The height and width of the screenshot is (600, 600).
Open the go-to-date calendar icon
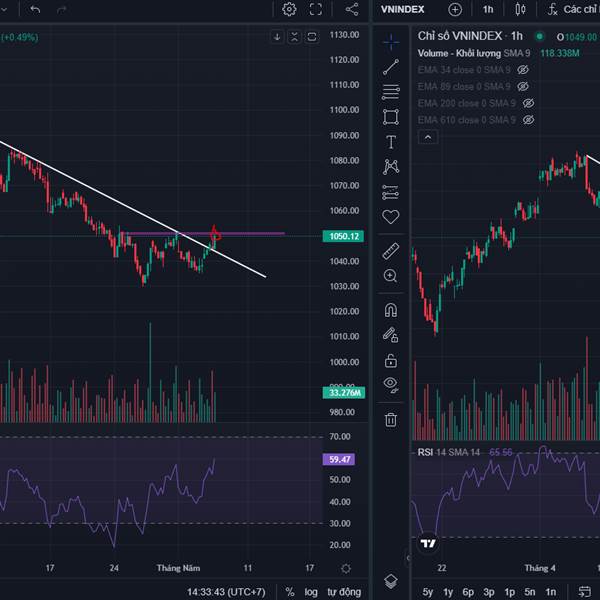[x=584, y=592]
